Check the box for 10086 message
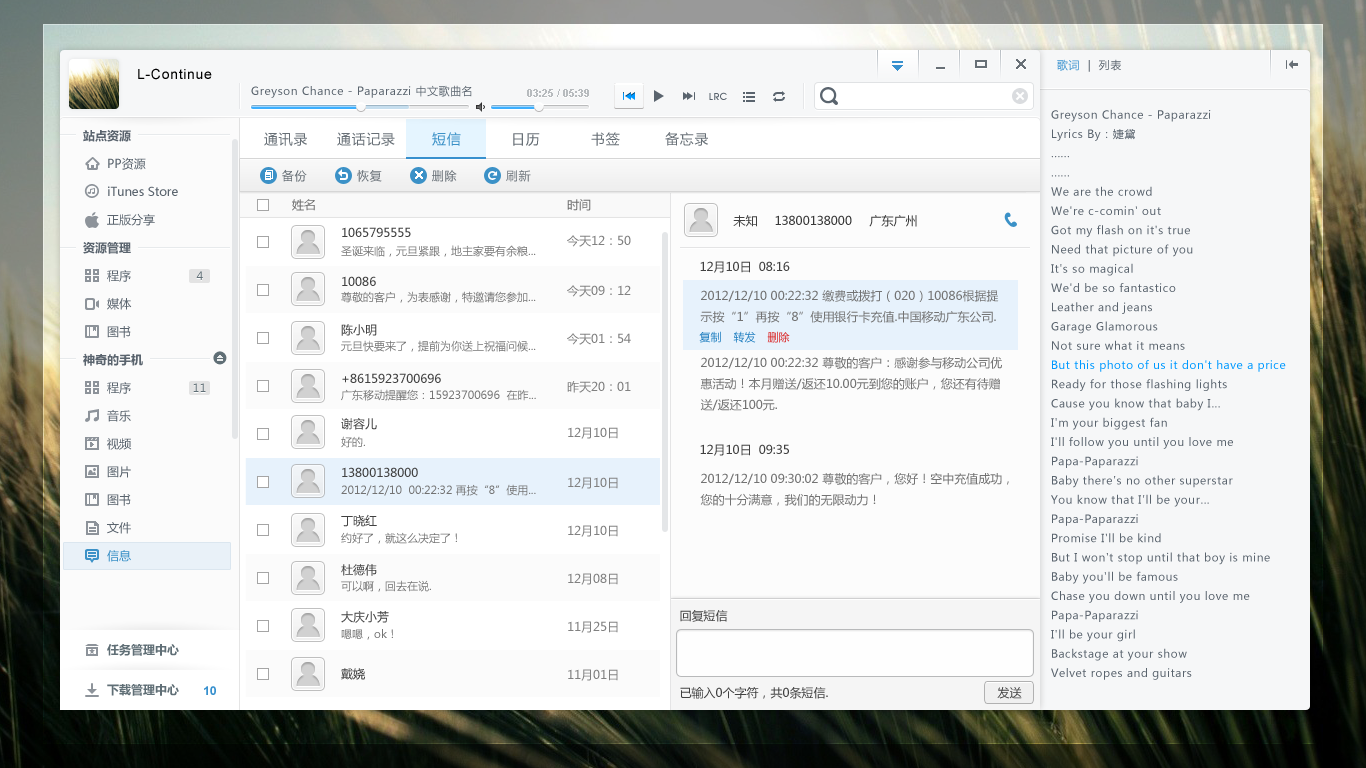This screenshot has height=768, width=1366. point(263,290)
